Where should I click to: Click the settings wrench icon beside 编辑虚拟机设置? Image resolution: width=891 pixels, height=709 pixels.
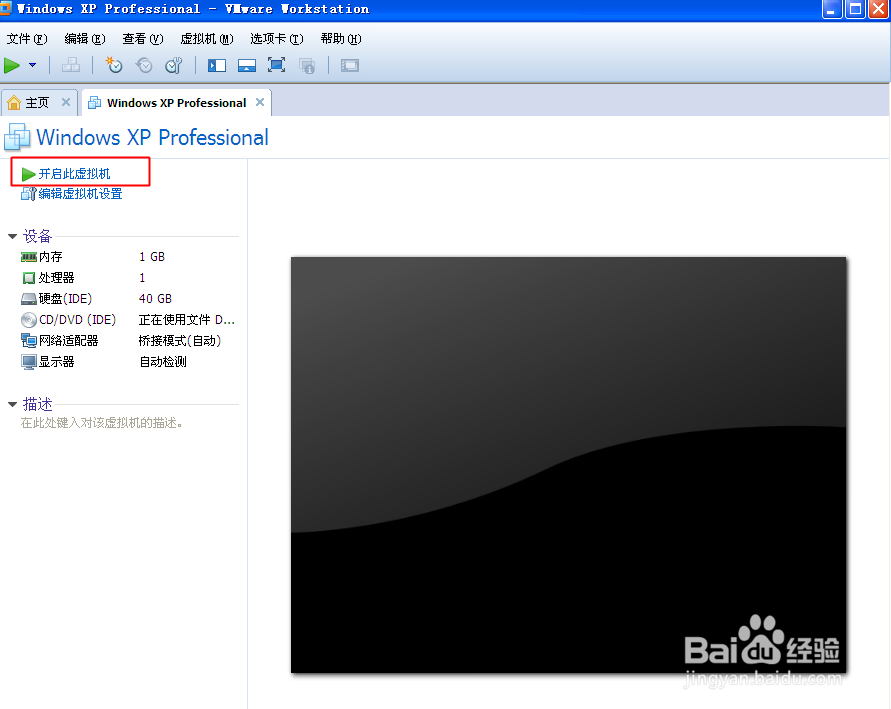tap(28, 194)
